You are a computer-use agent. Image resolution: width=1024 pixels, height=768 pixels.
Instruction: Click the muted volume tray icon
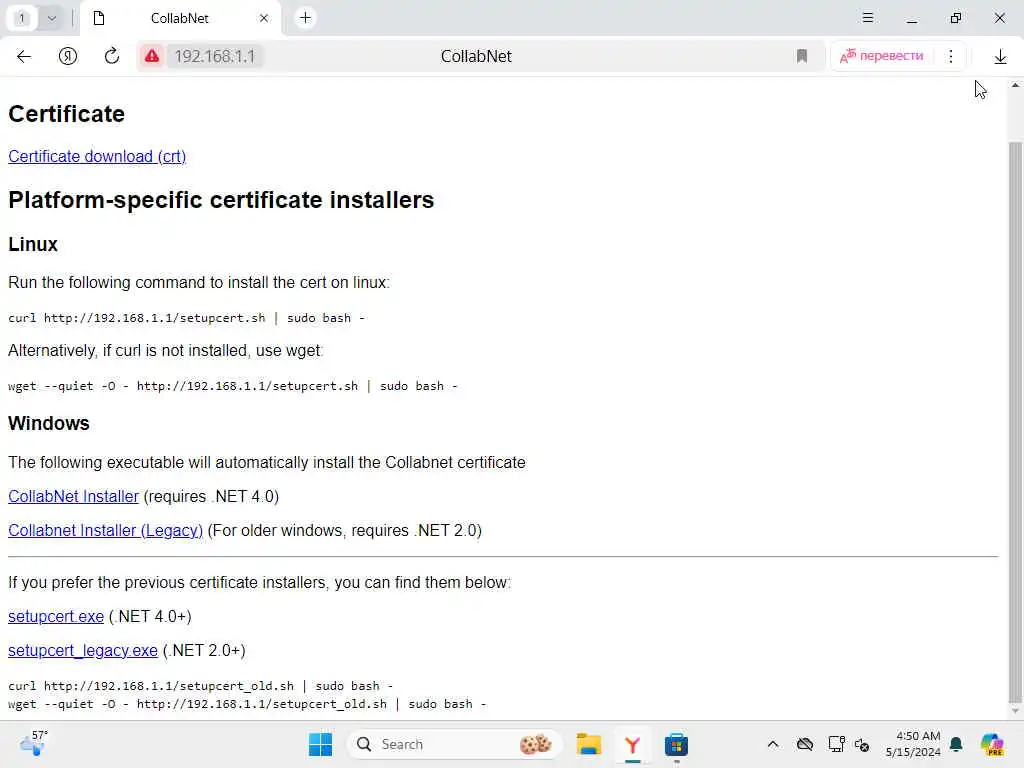coord(862,744)
